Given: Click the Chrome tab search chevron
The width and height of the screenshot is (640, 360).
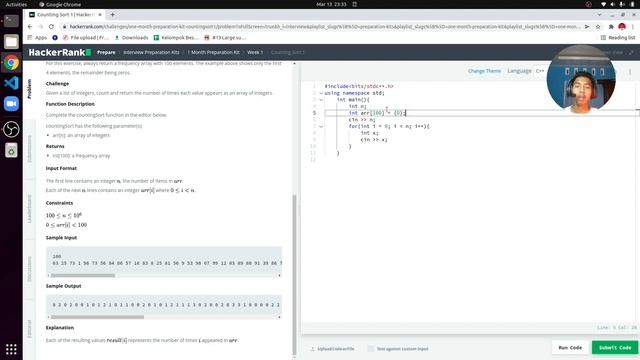Looking at the screenshot, I should 599,15.
